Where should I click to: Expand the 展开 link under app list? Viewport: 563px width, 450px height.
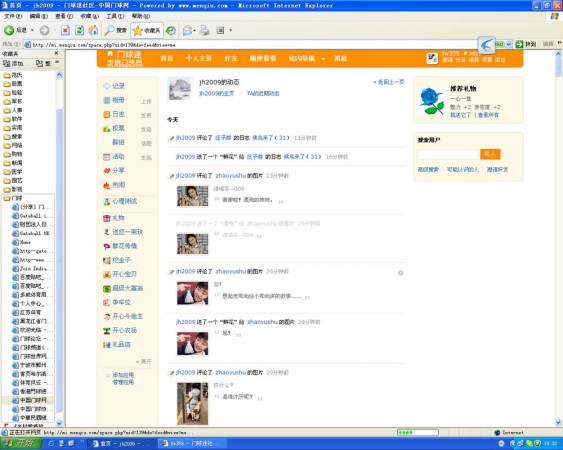click(144, 361)
